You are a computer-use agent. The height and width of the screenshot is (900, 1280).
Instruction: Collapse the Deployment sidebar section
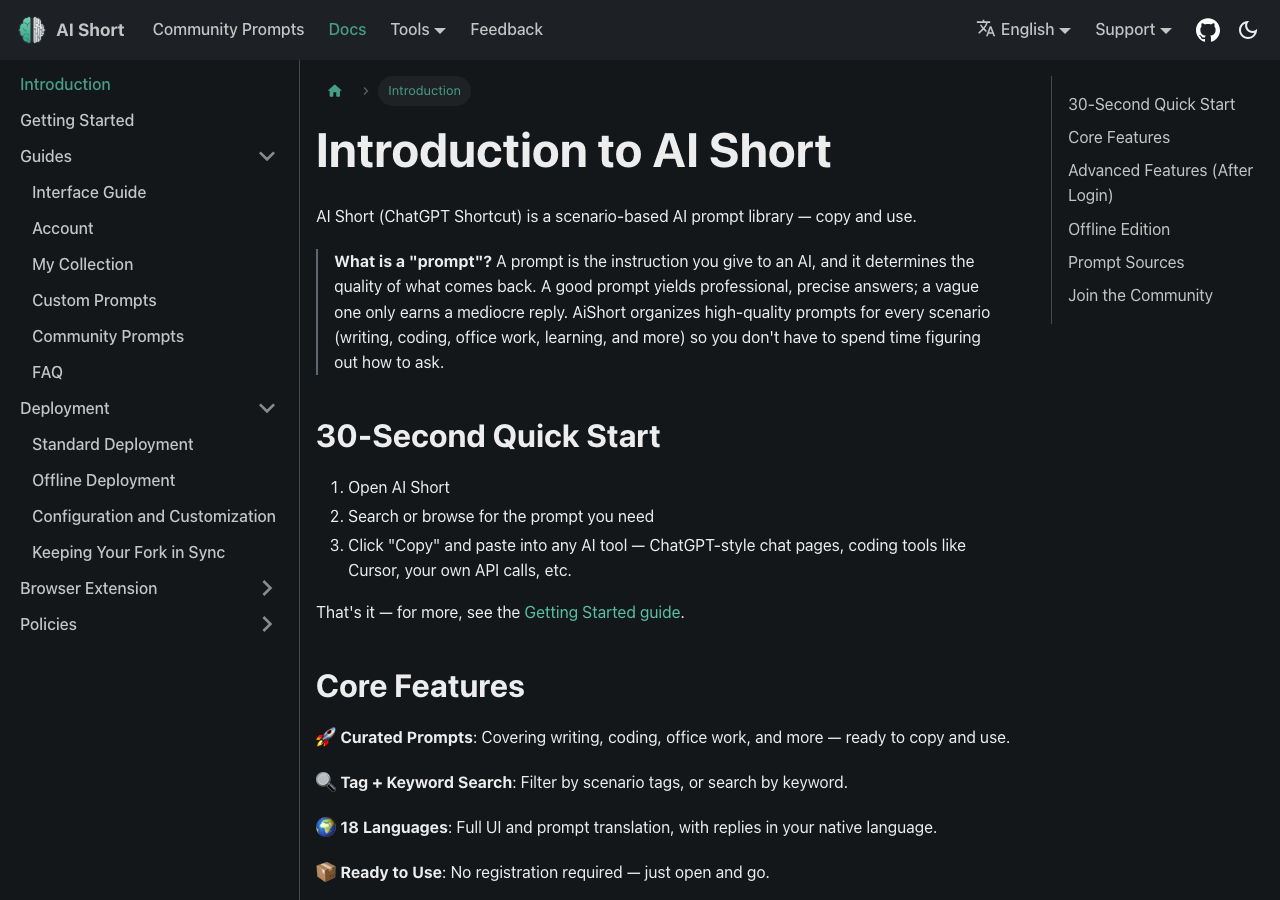(x=267, y=408)
